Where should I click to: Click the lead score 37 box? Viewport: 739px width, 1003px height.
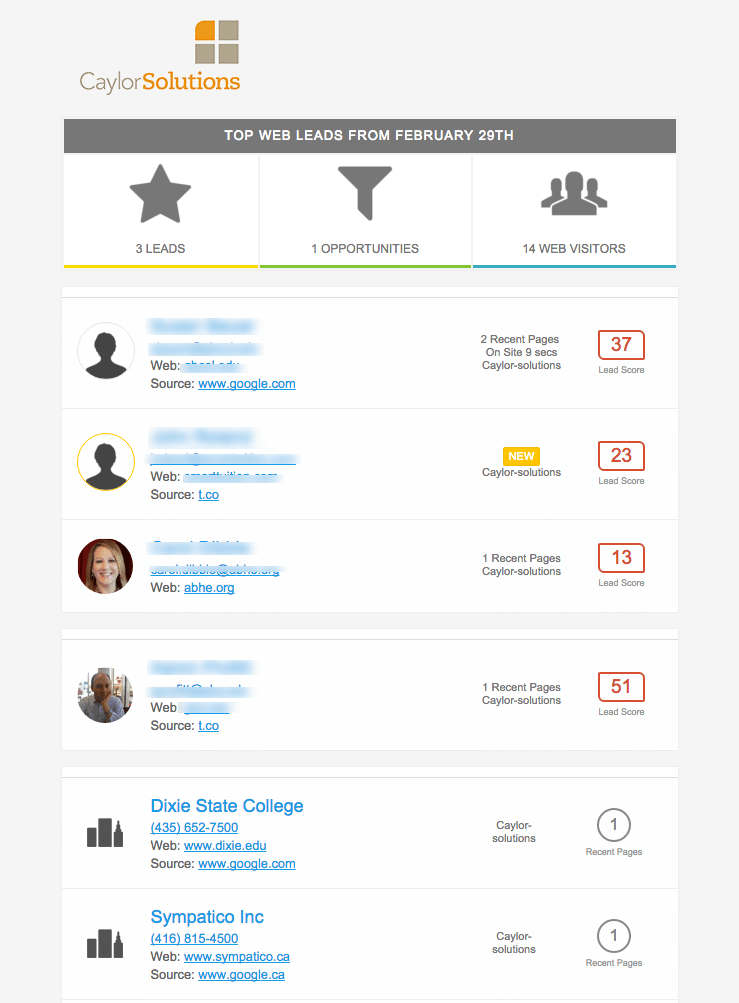coord(621,345)
